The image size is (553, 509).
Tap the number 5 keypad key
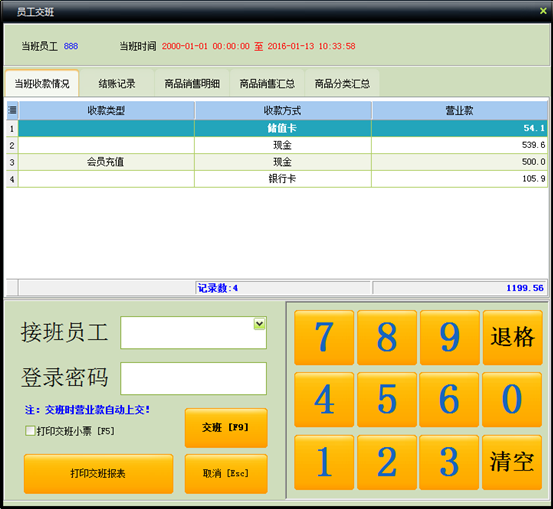coord(387,399)
